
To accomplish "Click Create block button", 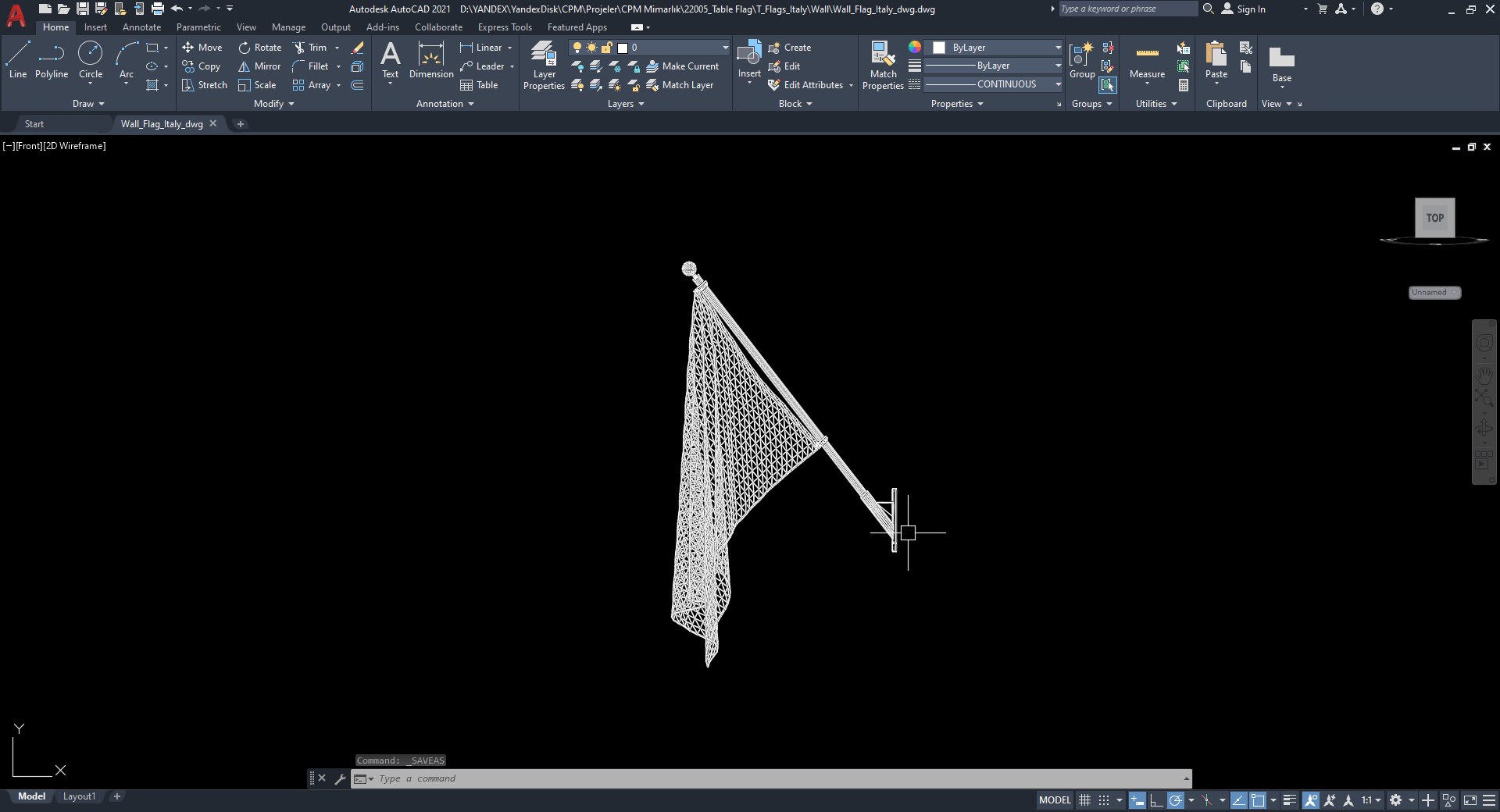I will [x=790, y=48].
